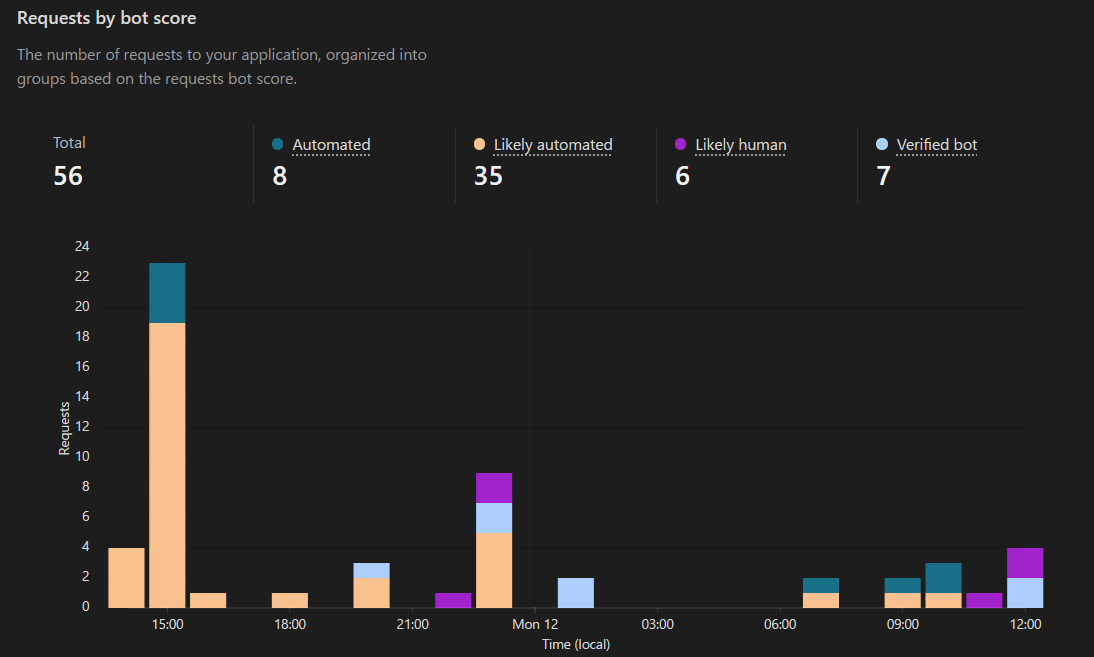1094x657 pixels.
Task: Open the Likely automated label
Action: coord(553,145)
